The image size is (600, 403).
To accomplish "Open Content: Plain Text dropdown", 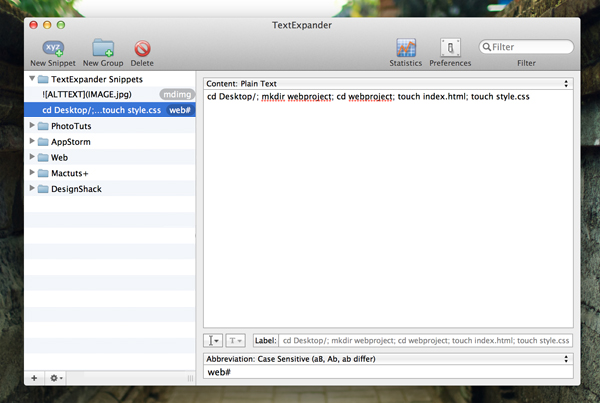I will pos(388,83).
